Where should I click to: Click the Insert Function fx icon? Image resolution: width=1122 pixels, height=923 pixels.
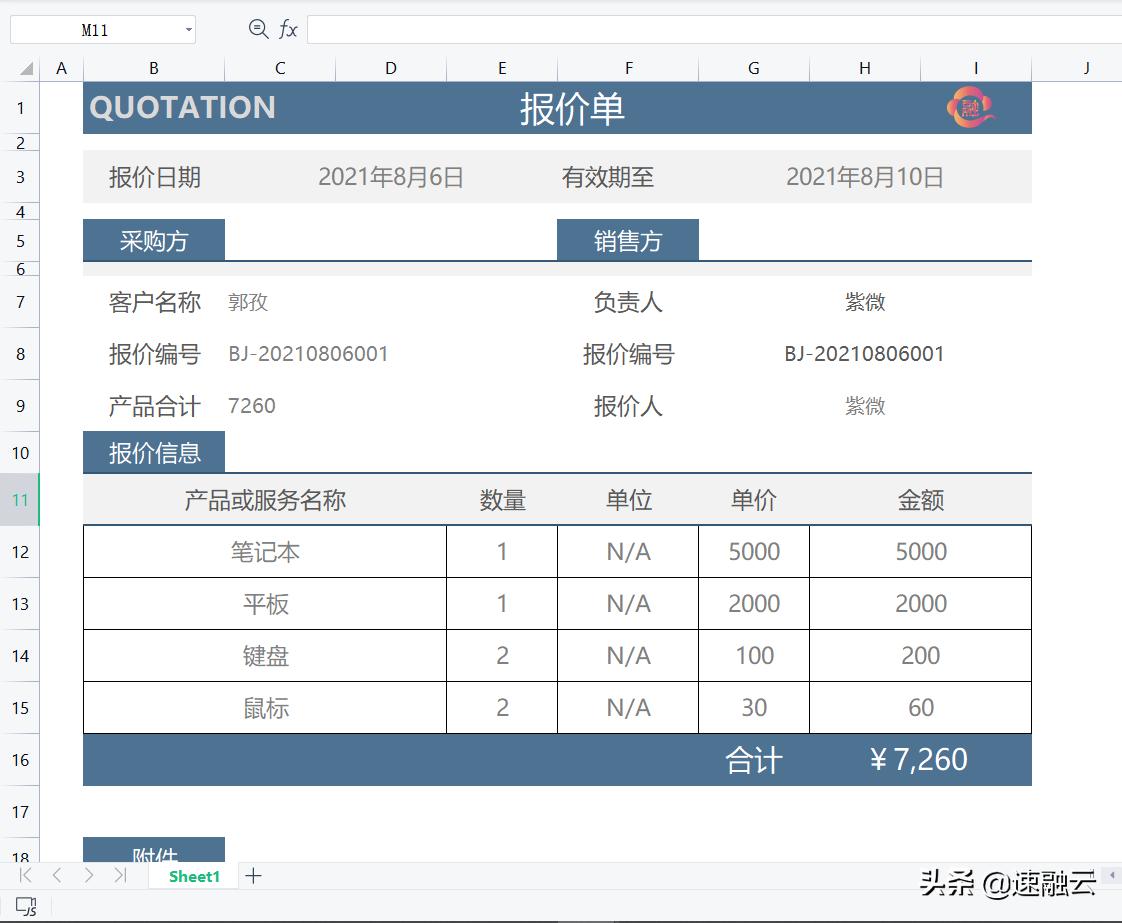(290, 29)
